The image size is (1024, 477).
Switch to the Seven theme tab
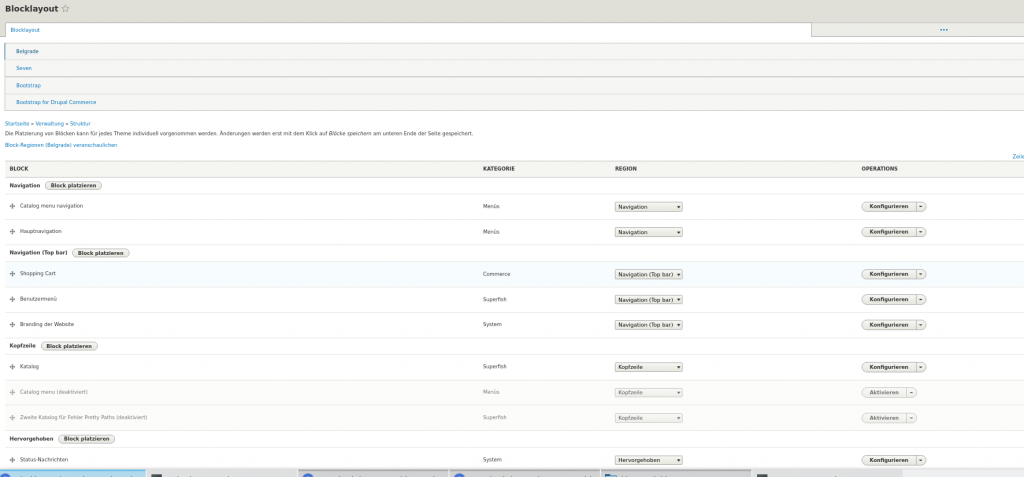(x=24, y=68)
